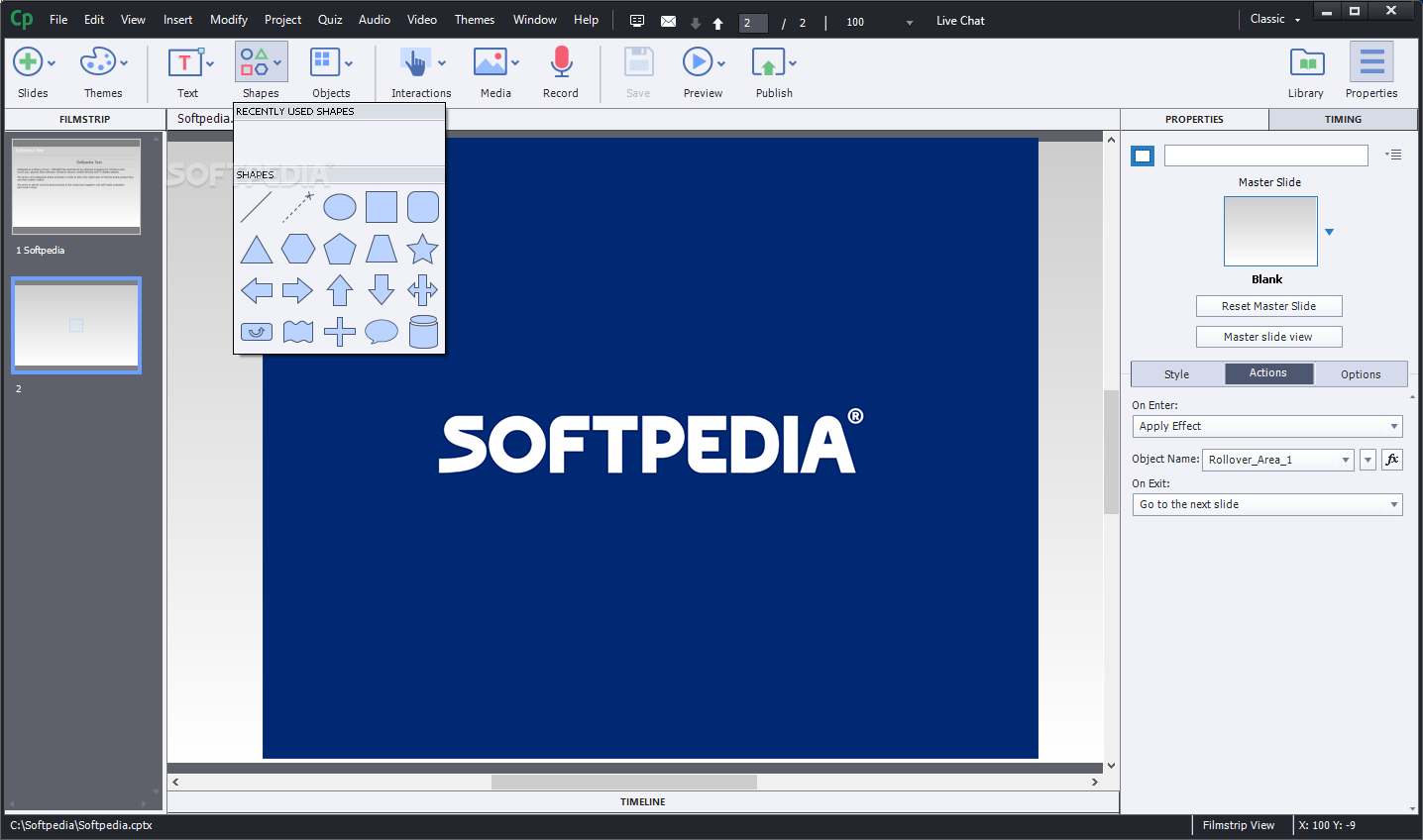Expand the Timeline panel bar
This screenshot has height=840, width=1423.
click(x=643, y=801)
